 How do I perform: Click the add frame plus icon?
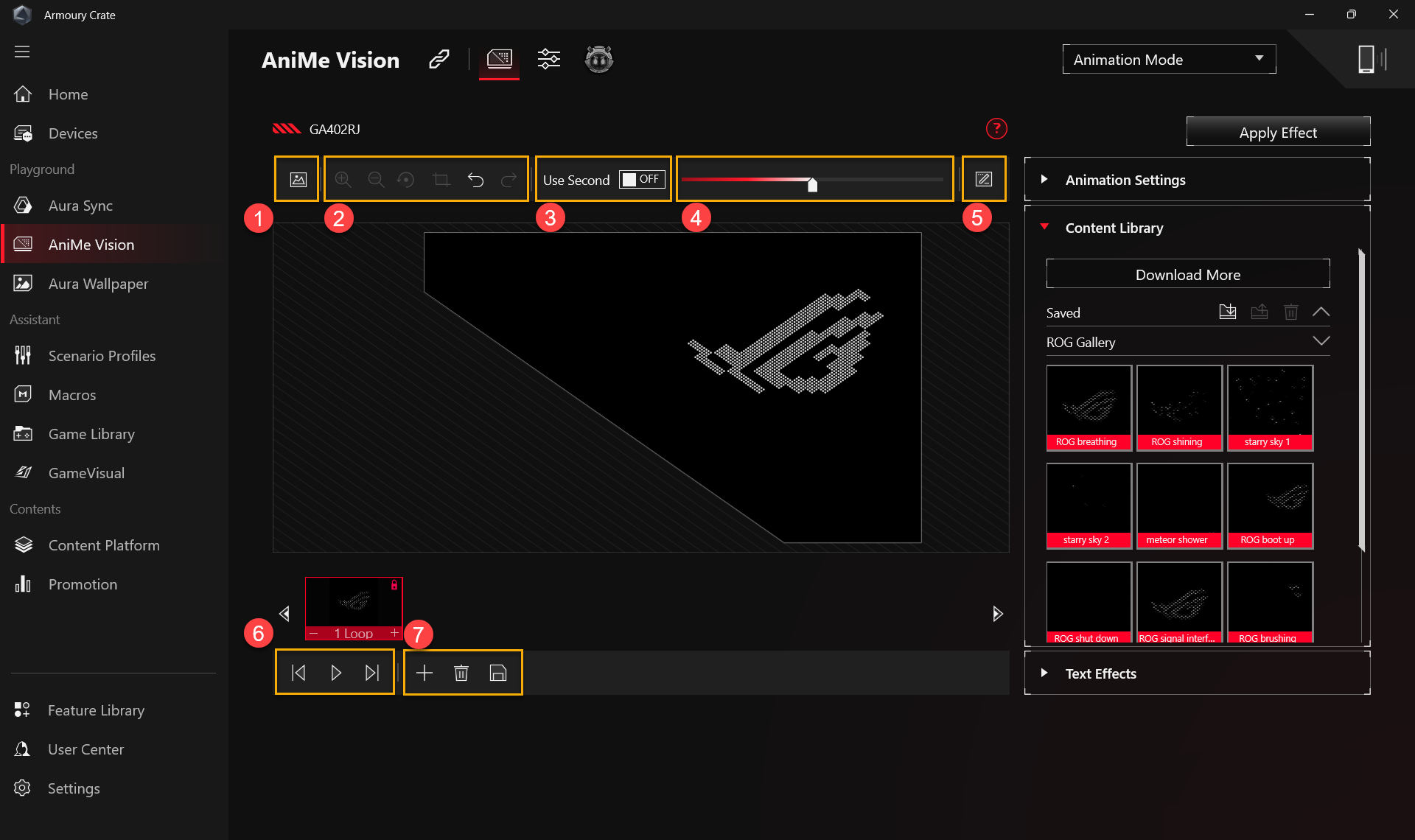424,673
